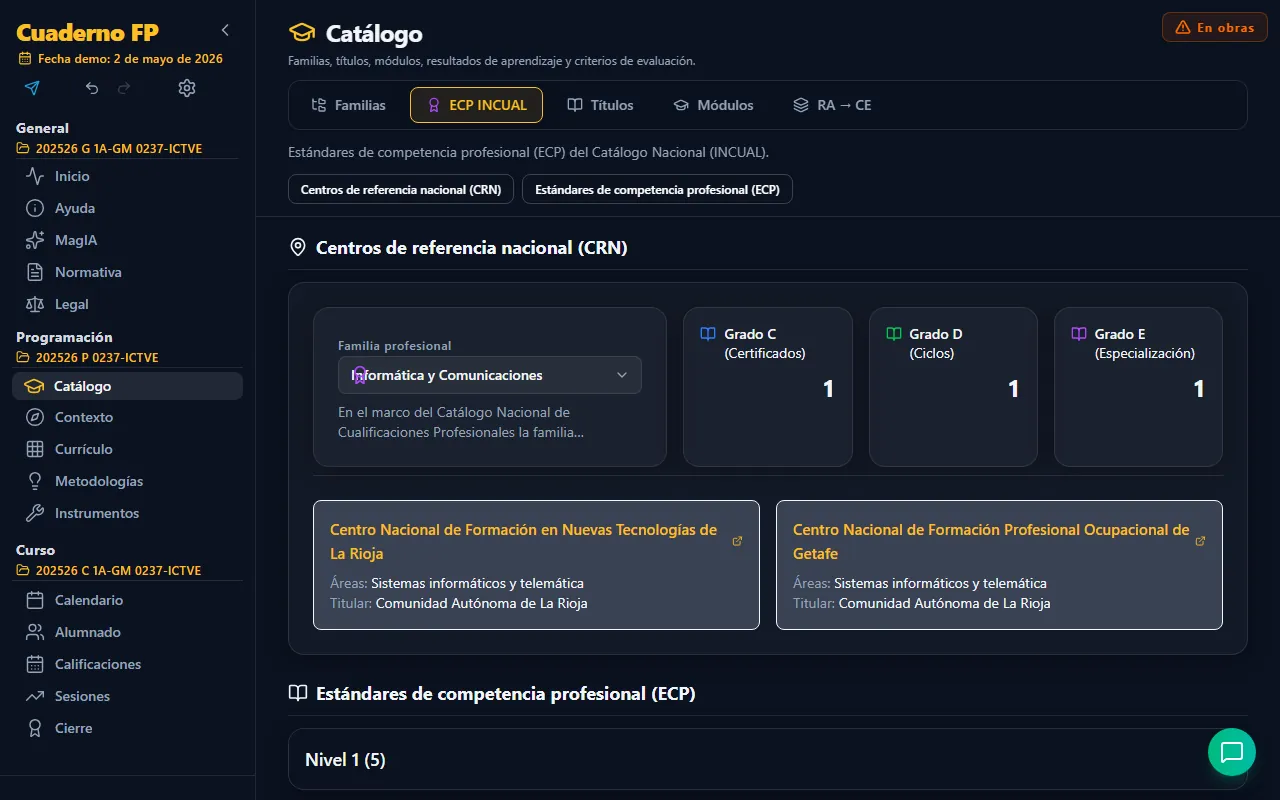Click the En obras warning badge
Viewport: 1280px width, 800px height.
[x=1215, y=27]
